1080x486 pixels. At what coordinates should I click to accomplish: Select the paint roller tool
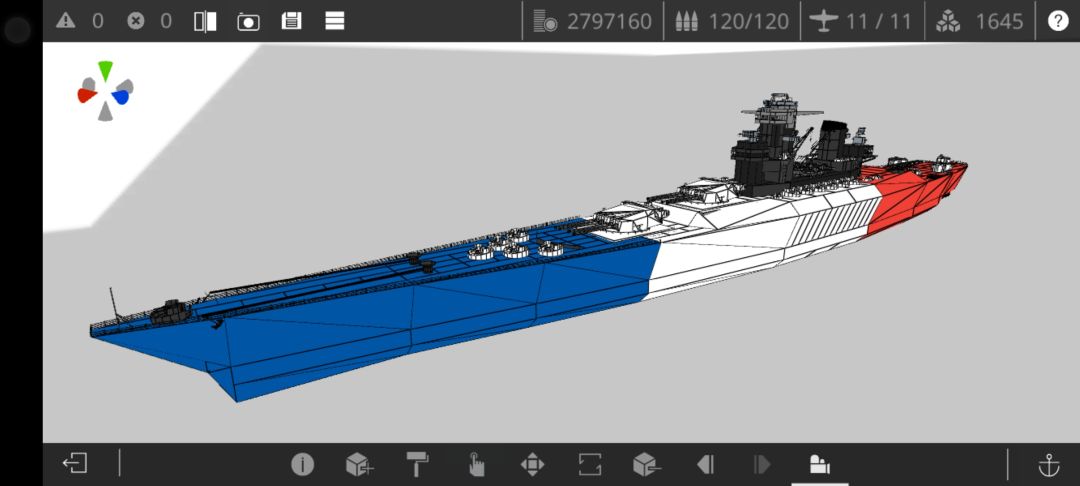tap(417, 465)
